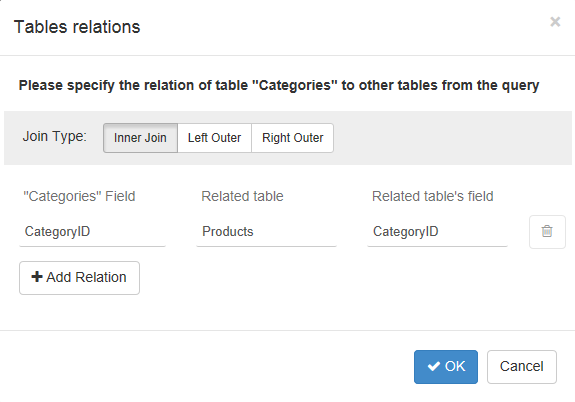Delete the CategoryID relation with trash icon
Viewport: 575px width, 402px height.
(x=547, y=232)
